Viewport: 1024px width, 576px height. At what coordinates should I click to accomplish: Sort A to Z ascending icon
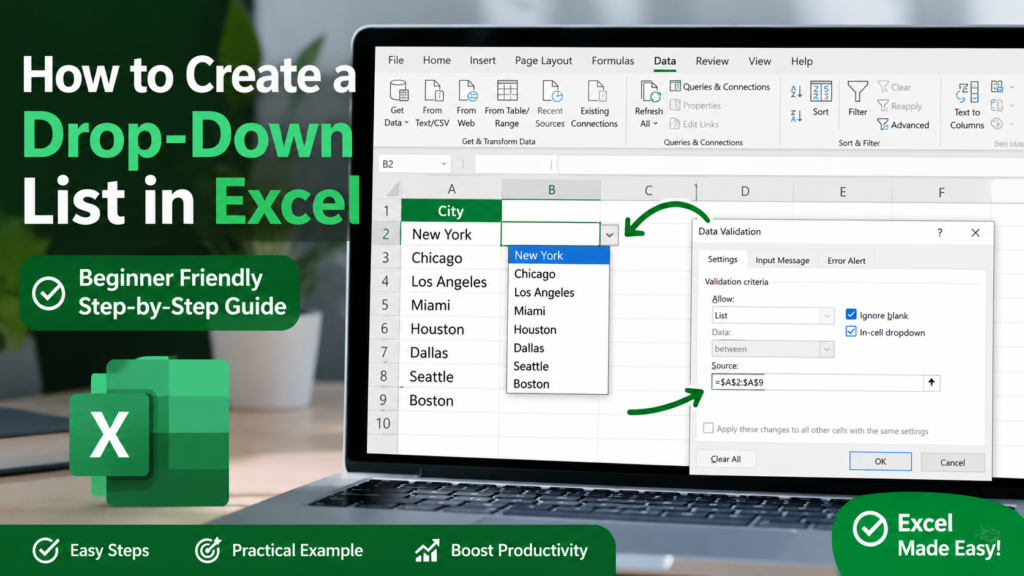(x=796, y=91)
